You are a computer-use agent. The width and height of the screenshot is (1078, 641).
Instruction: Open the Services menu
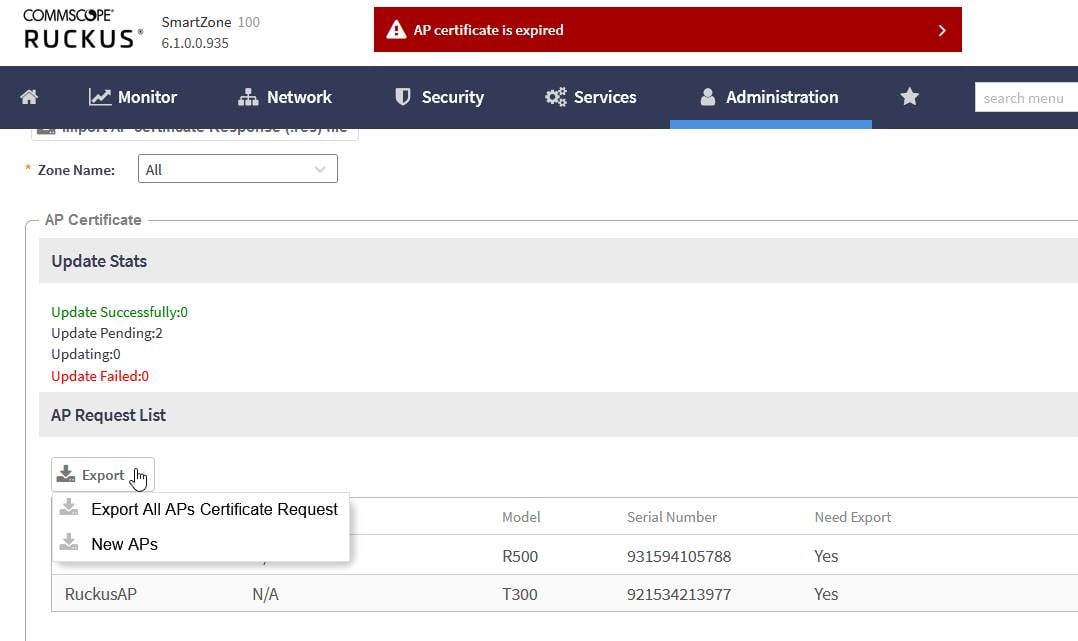(x=591, y=97)
